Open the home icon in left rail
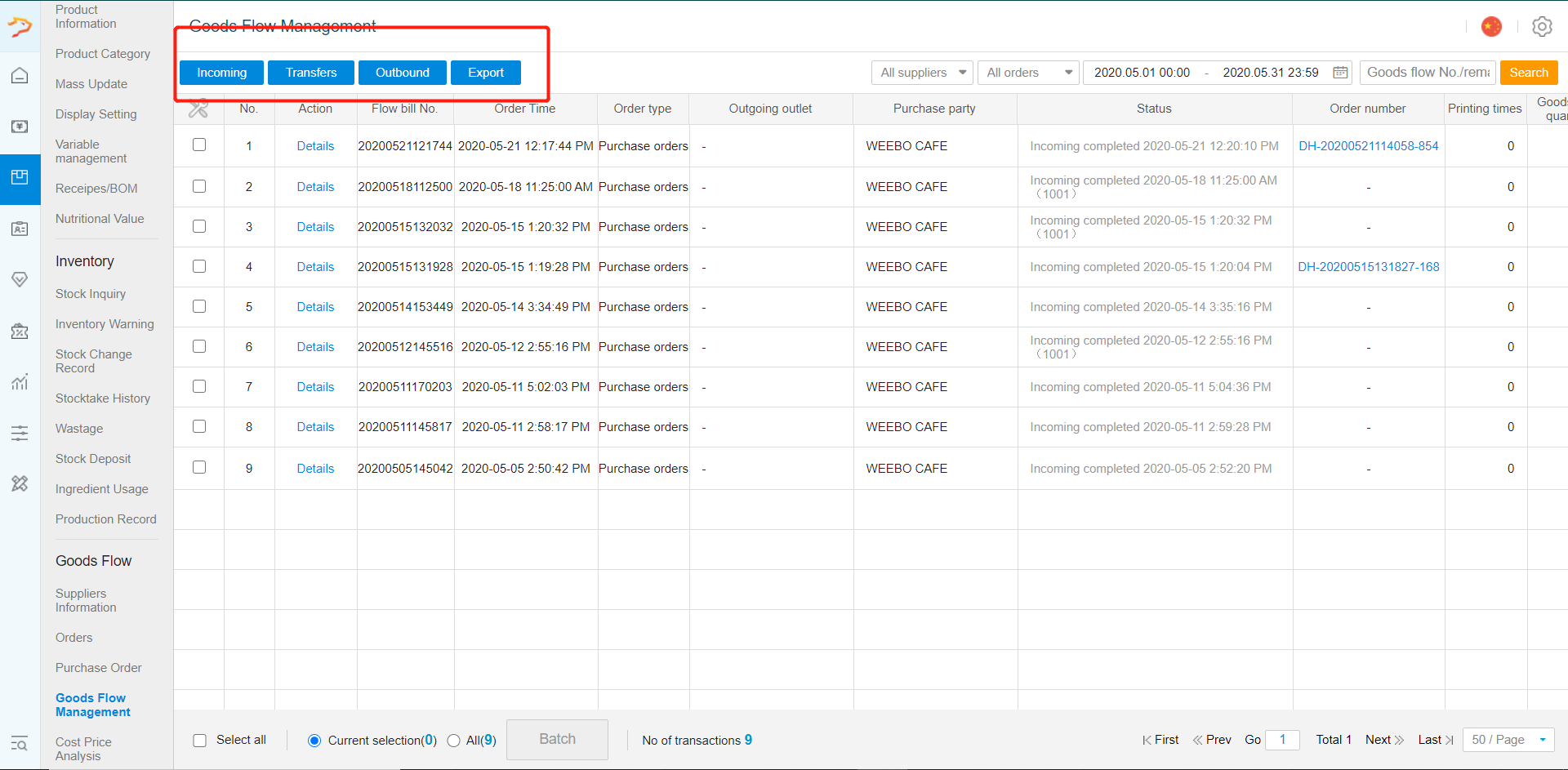Image resolution: width=1568 pixels, height=770 pixels. [20, 76]
